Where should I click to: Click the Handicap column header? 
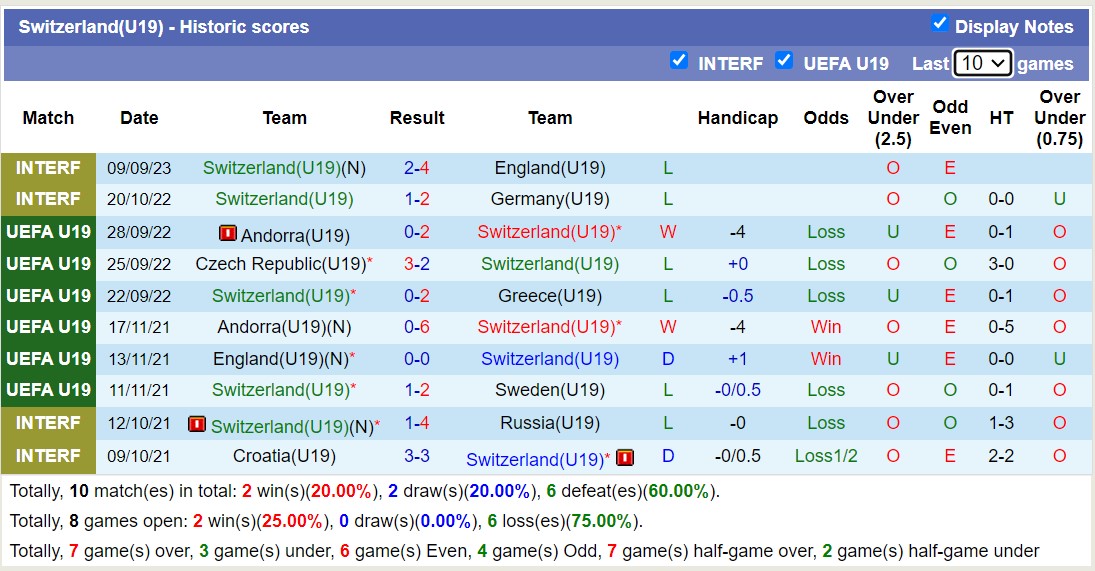(738, 118)
